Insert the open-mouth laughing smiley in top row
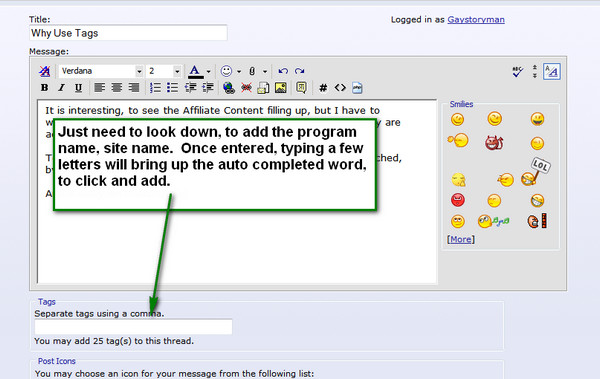The image size is (600, 379). coord(537,119)
